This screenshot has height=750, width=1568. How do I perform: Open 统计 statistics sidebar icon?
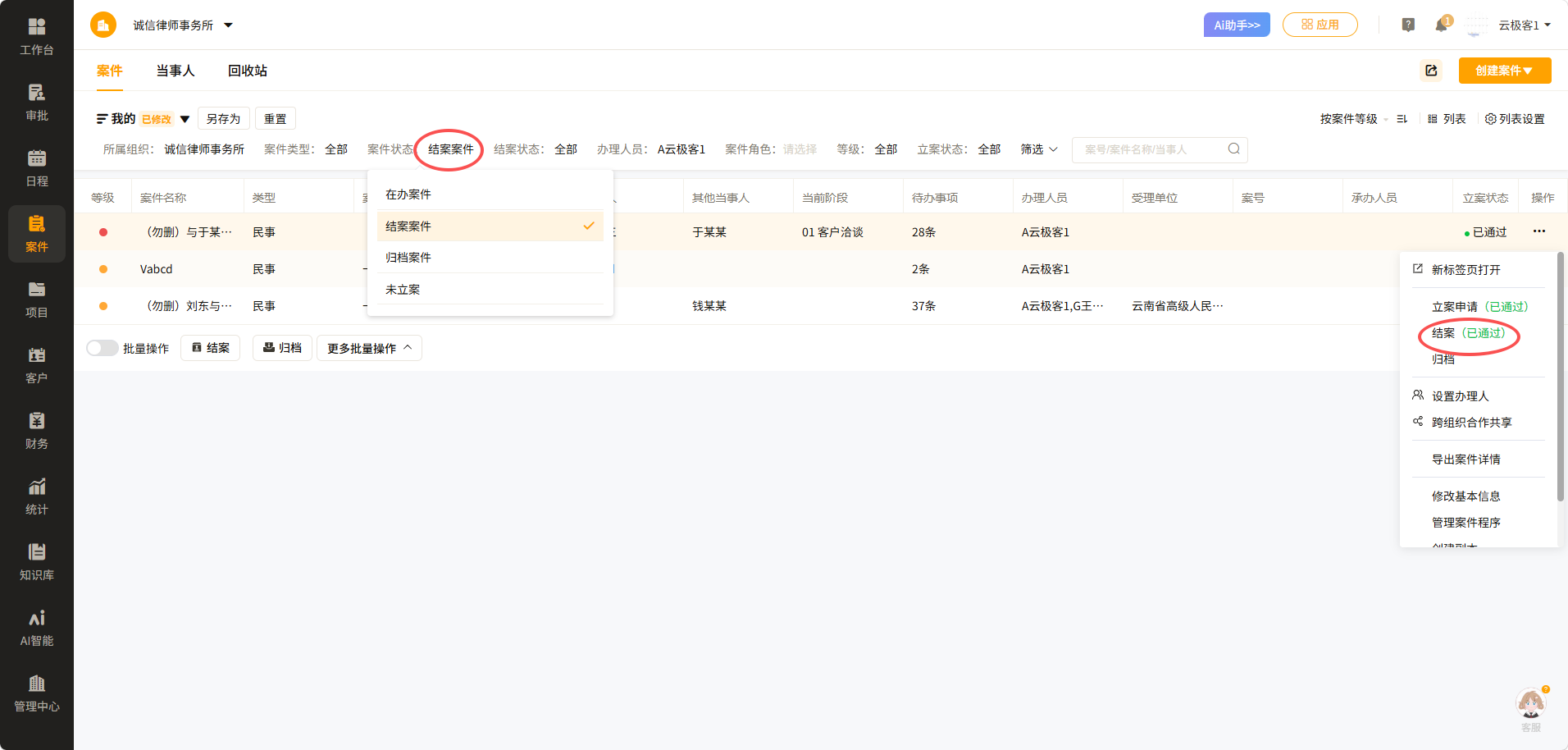pos(37,496)
